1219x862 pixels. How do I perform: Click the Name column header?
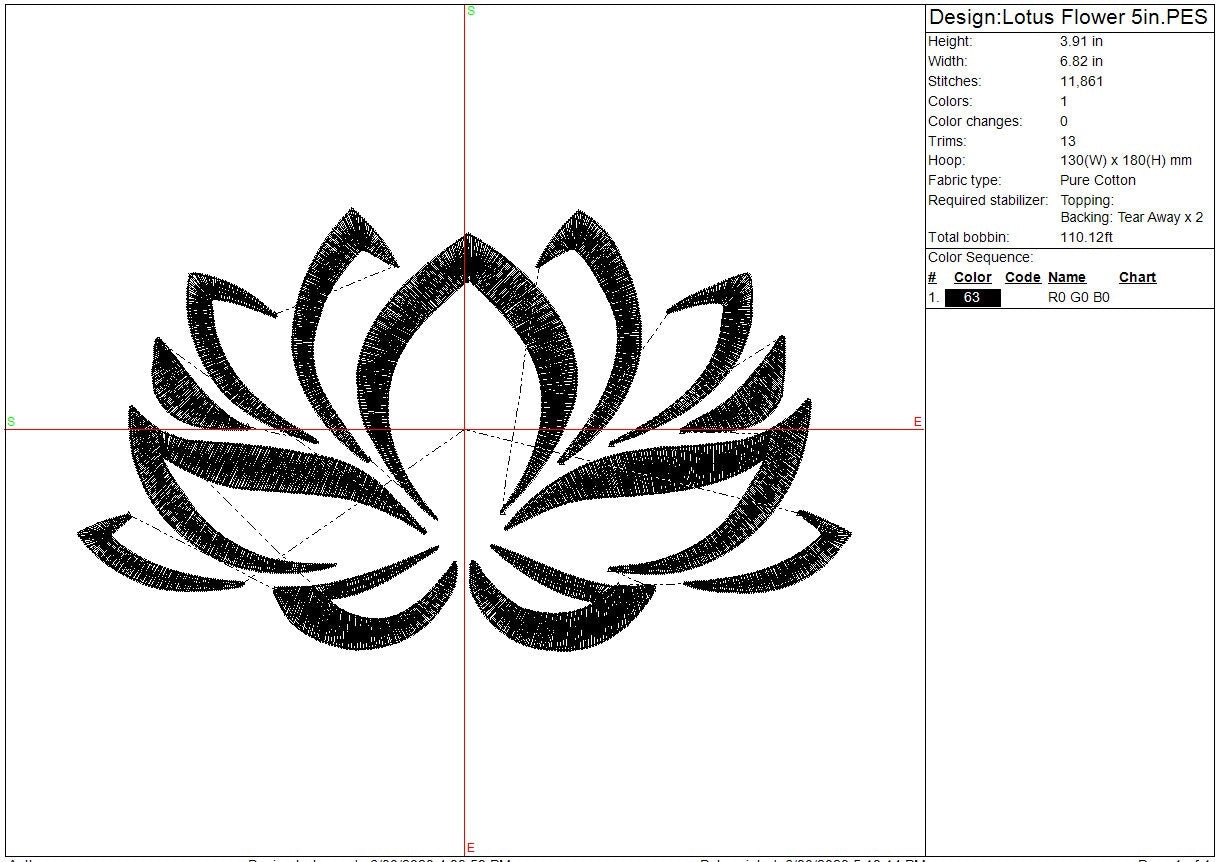click(x=1066, y=278)
